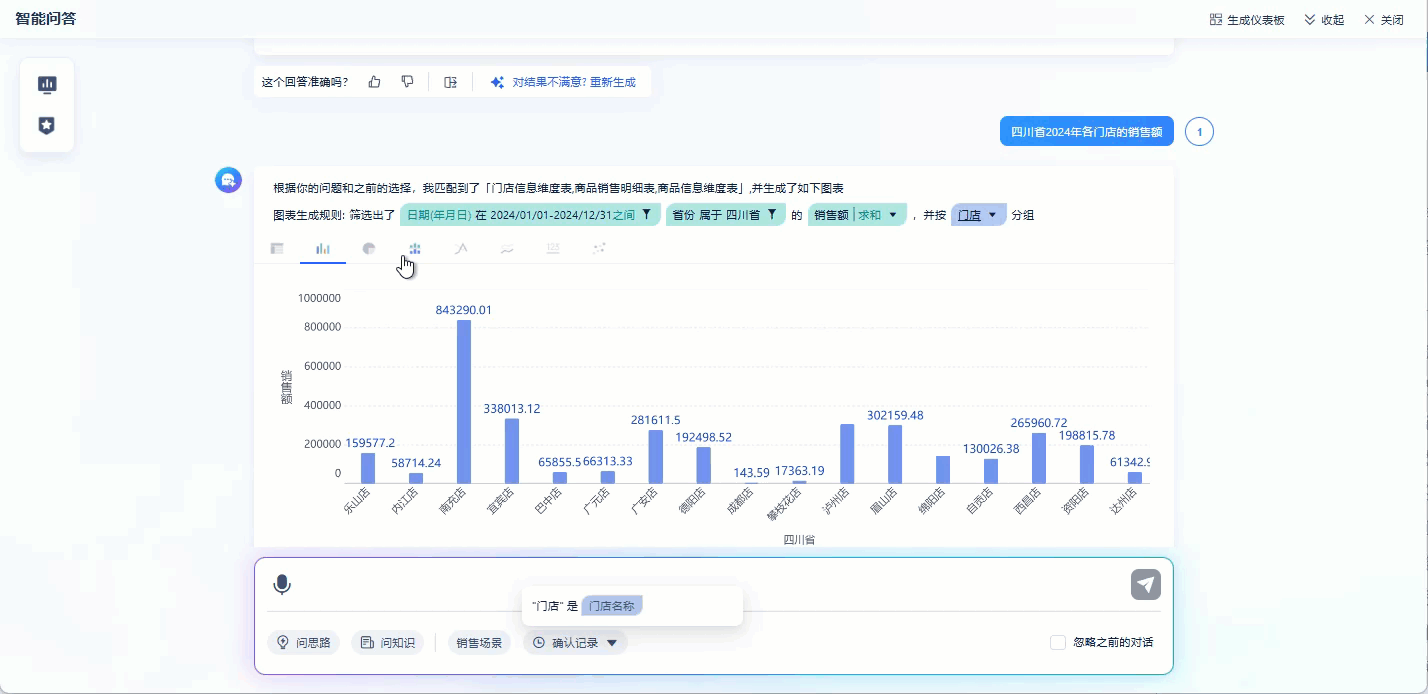This screenshot has height=694, width=1428.
Task: Click the 泸州店 axis label
Action: click(x=834, y=501)
